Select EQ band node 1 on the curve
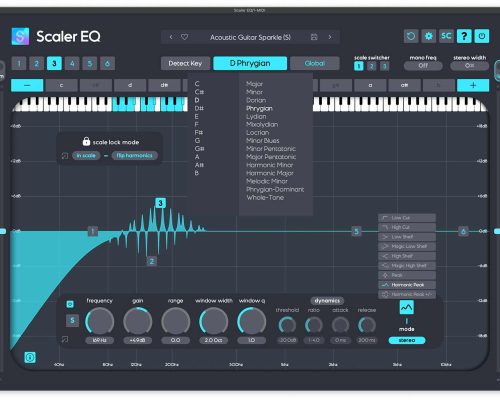The height and width of the screenshot is (400, 500). coord(93,231)
